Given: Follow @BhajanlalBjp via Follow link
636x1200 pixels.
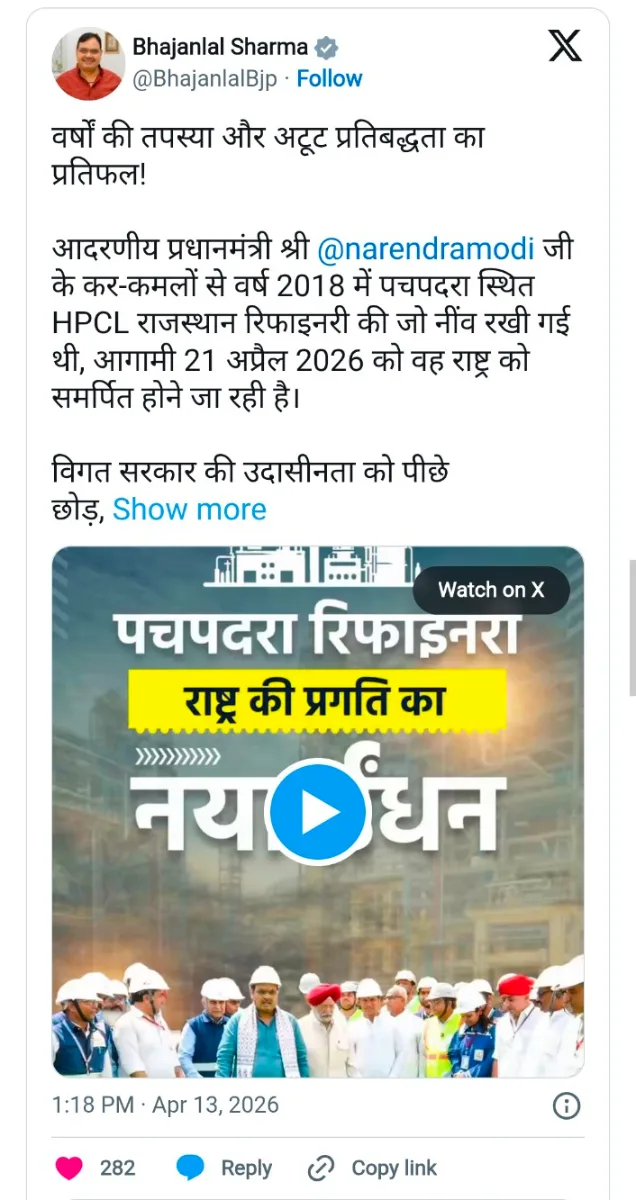Looking at the screenshot, I should 330,78.
